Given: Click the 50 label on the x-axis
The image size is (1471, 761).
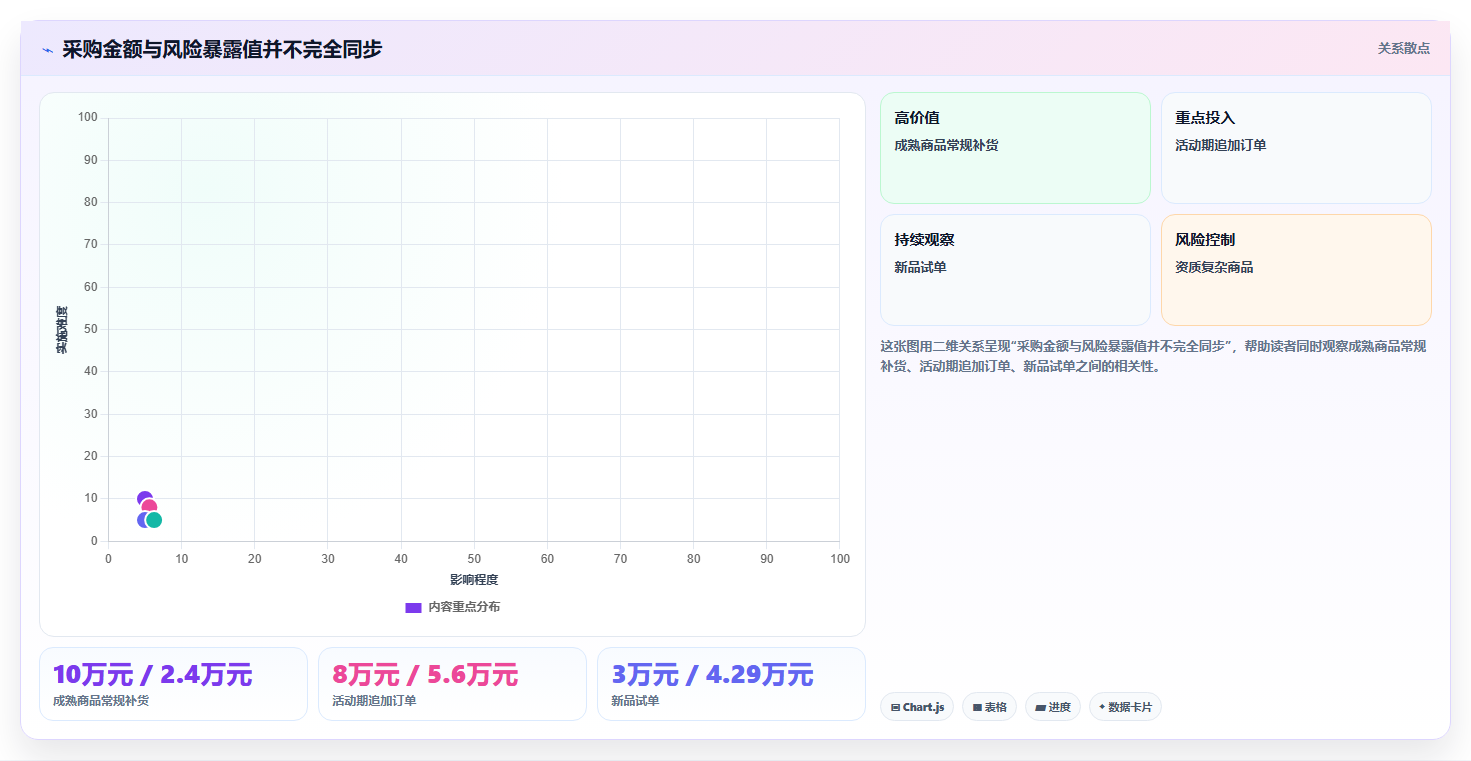Looking at the screenshot, I should coord(474,559).
